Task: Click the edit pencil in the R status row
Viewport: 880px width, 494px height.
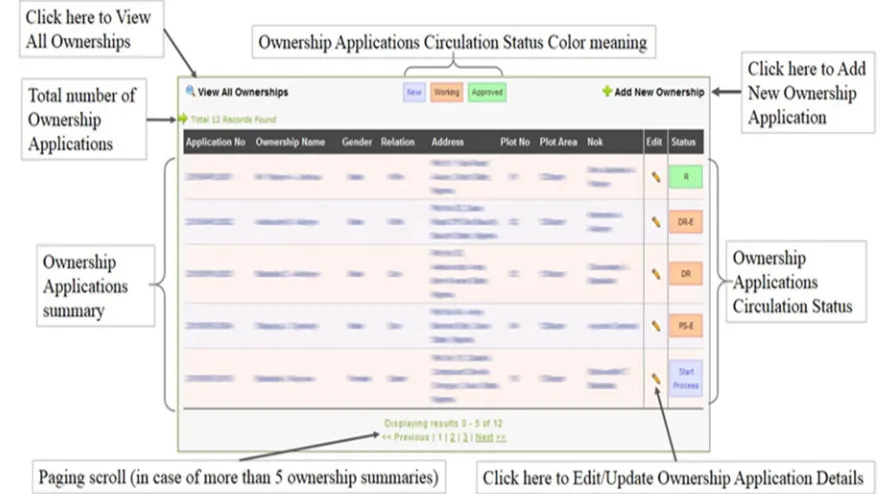Action: click(x=656, y=177)
